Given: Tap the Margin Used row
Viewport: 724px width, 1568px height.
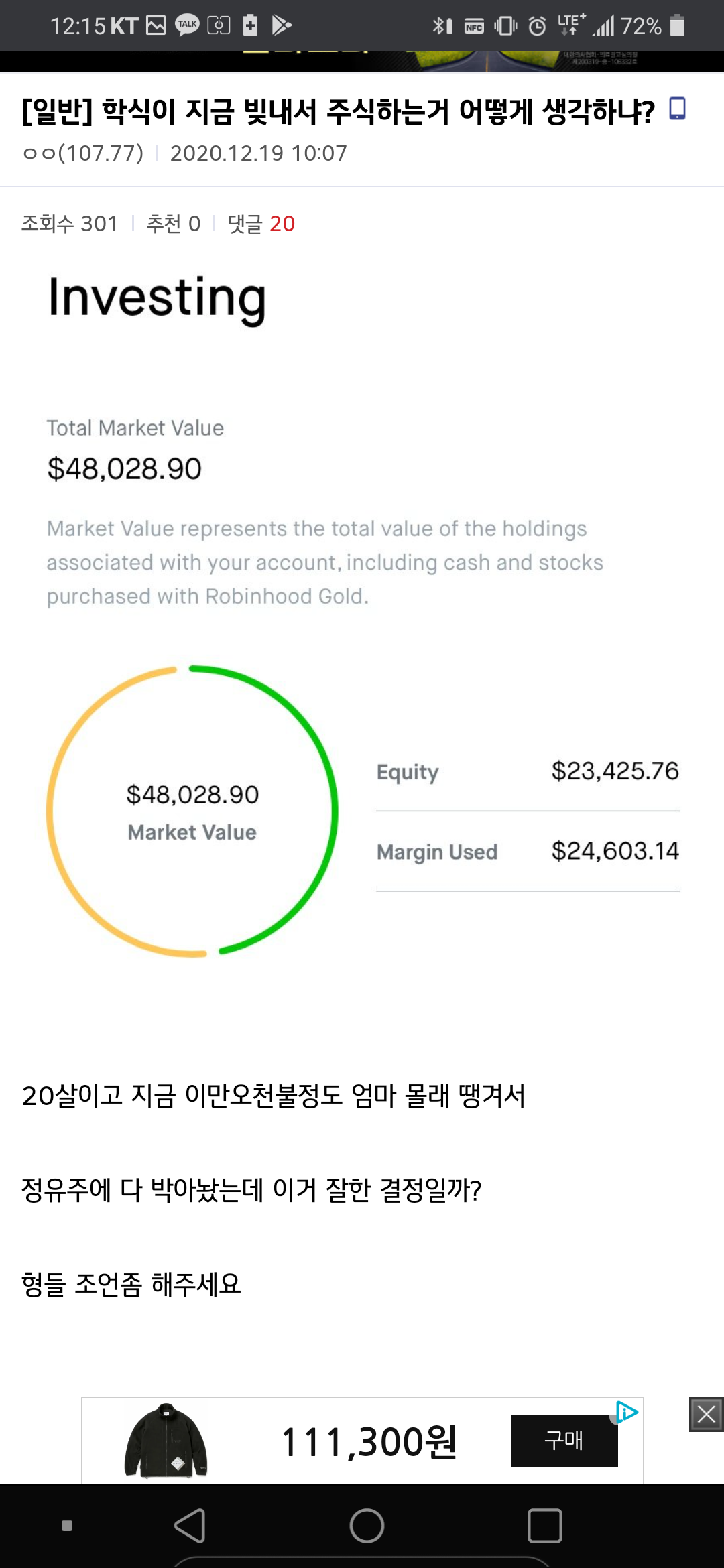Looking at the screenshot, I should pyautogui.click(x=528, y=852).
